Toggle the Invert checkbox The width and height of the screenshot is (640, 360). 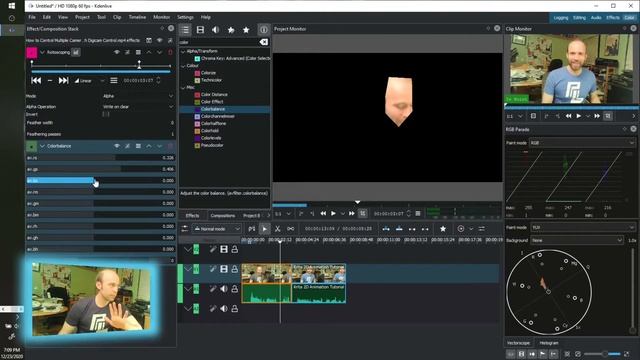pyautogui.click(x=106, y=114)
